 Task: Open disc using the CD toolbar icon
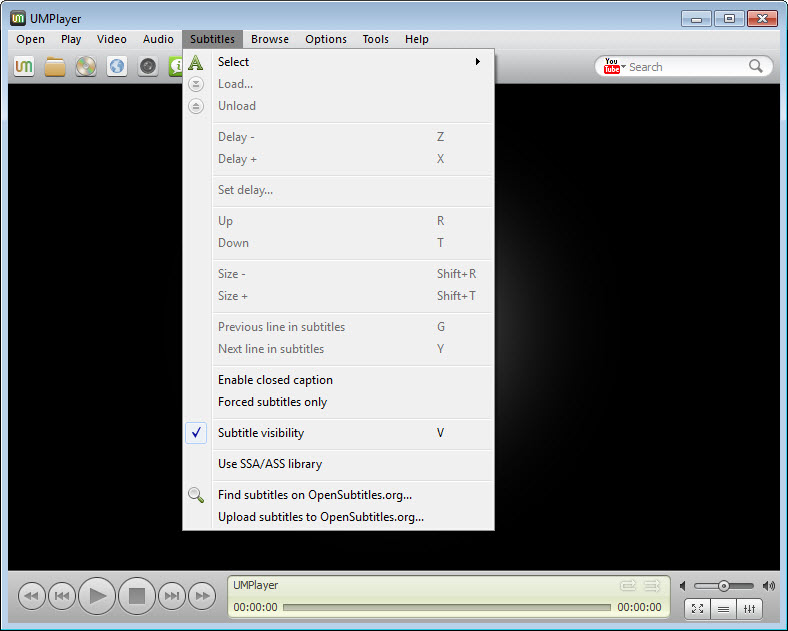point(86,66)
